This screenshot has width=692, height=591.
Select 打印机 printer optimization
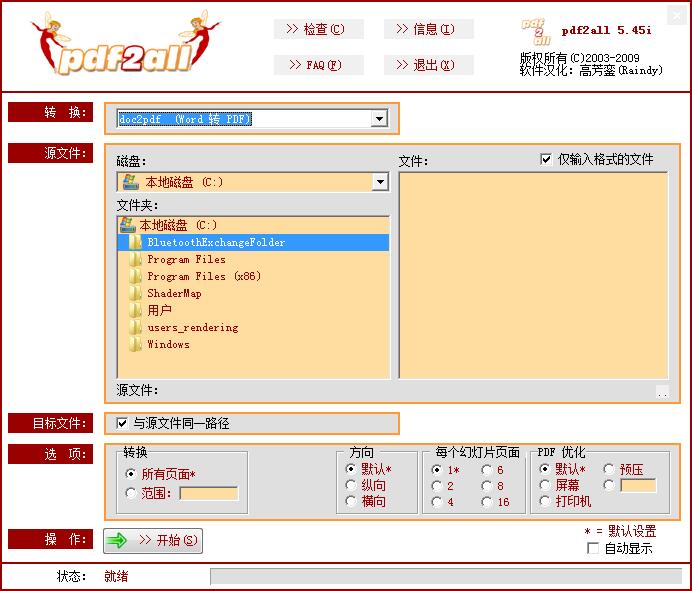[545, 501]
